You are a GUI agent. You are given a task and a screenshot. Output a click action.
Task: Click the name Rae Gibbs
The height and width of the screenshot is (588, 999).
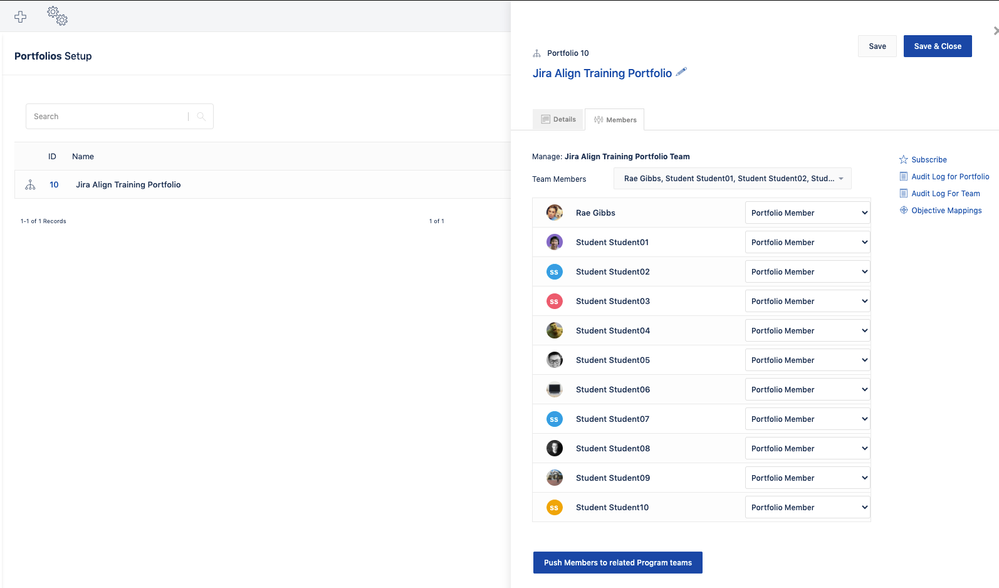[x=595, y=213]
